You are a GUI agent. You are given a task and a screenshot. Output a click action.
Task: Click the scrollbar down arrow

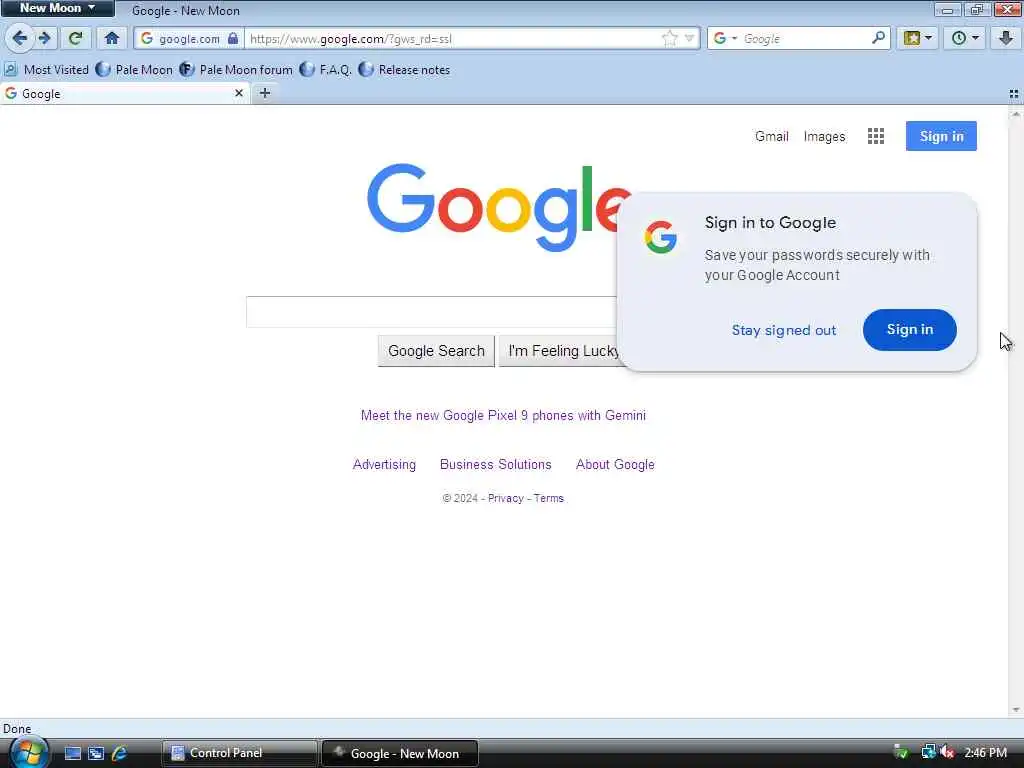(1016, 710)
